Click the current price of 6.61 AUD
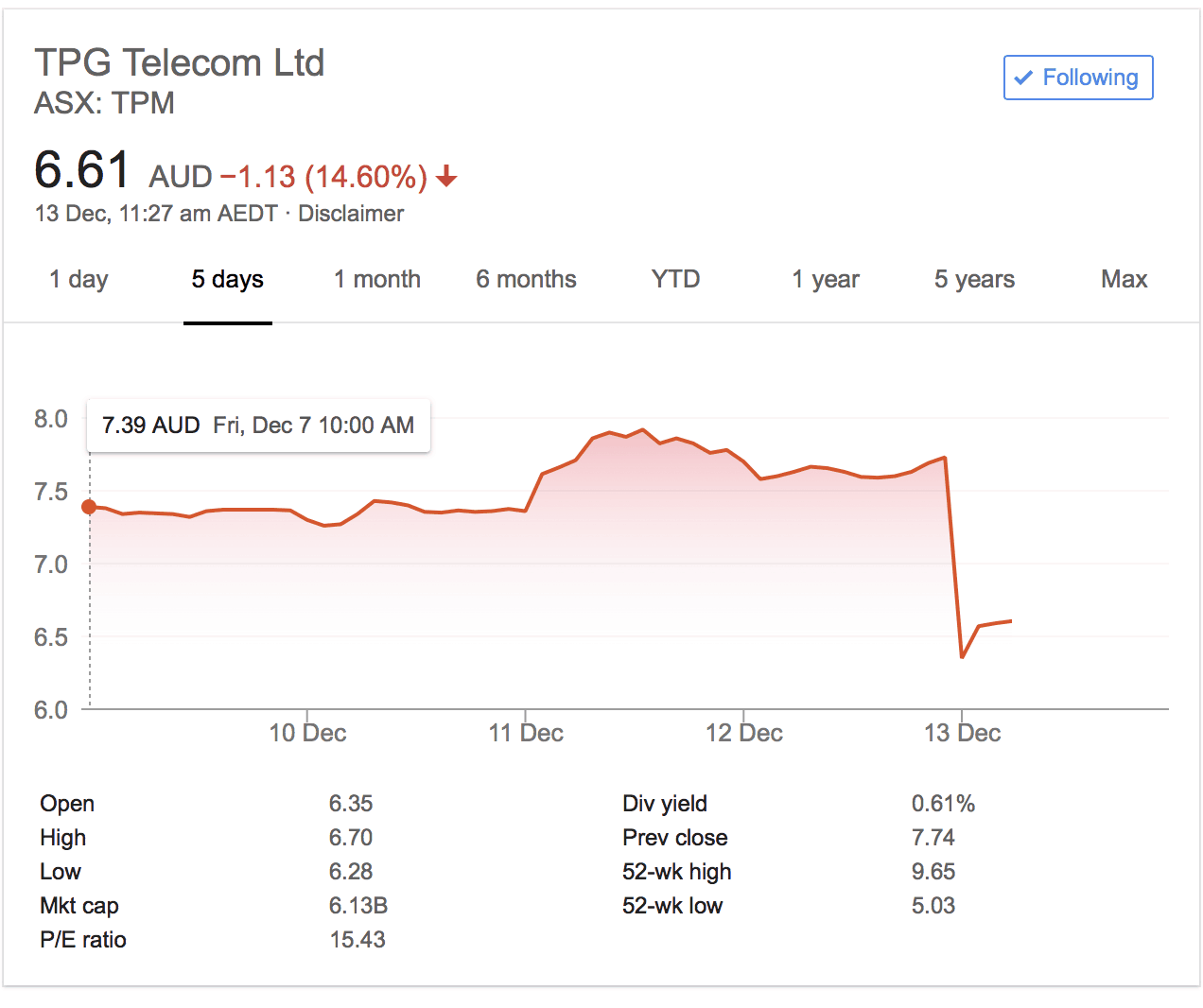The height and width of the screenshot is (1008, 1203). (x=82, y=171)
